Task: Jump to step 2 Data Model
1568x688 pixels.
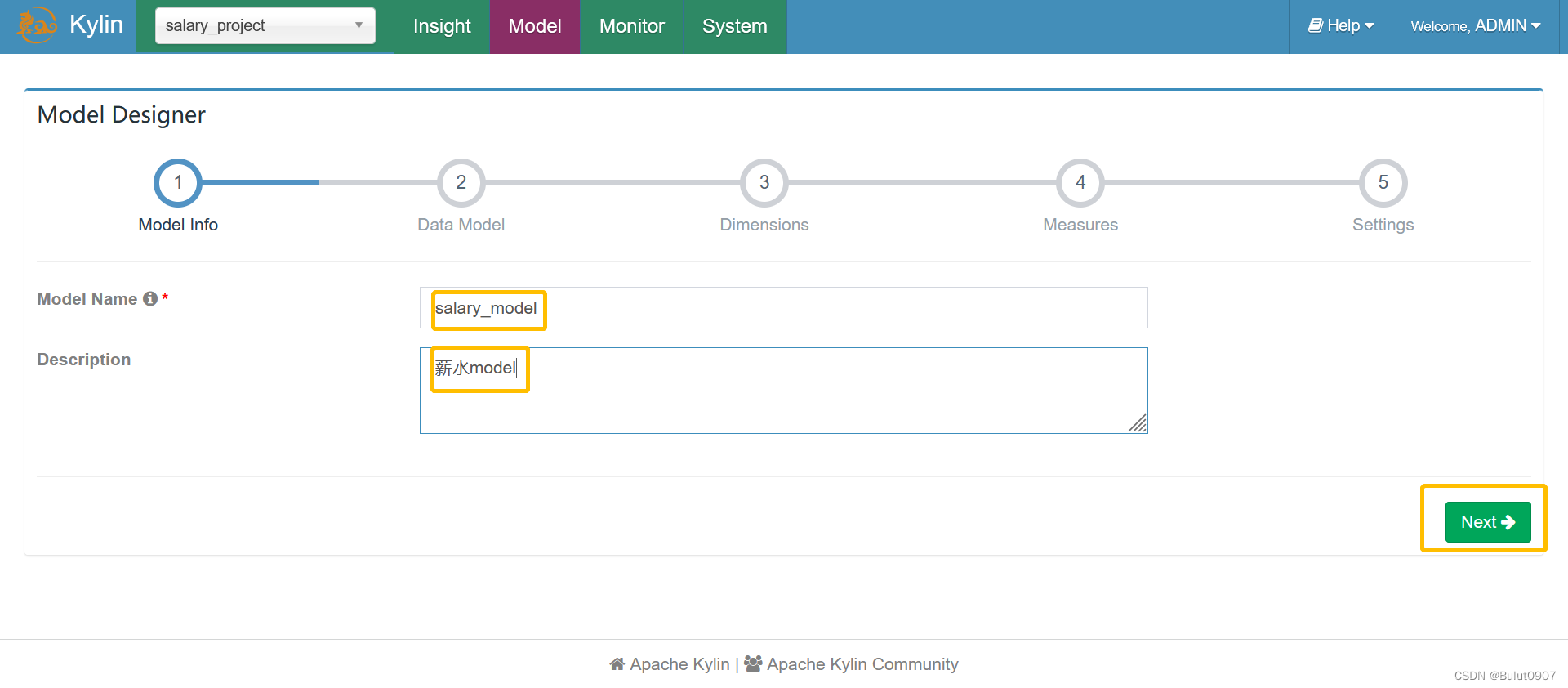Action: coord(461,182)
